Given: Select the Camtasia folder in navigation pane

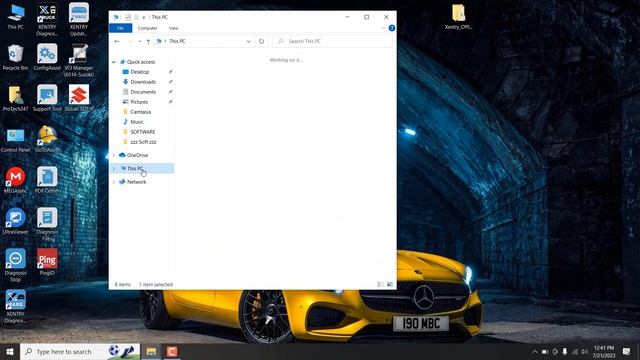Looking at the screenshot, I should coord(141,112).
